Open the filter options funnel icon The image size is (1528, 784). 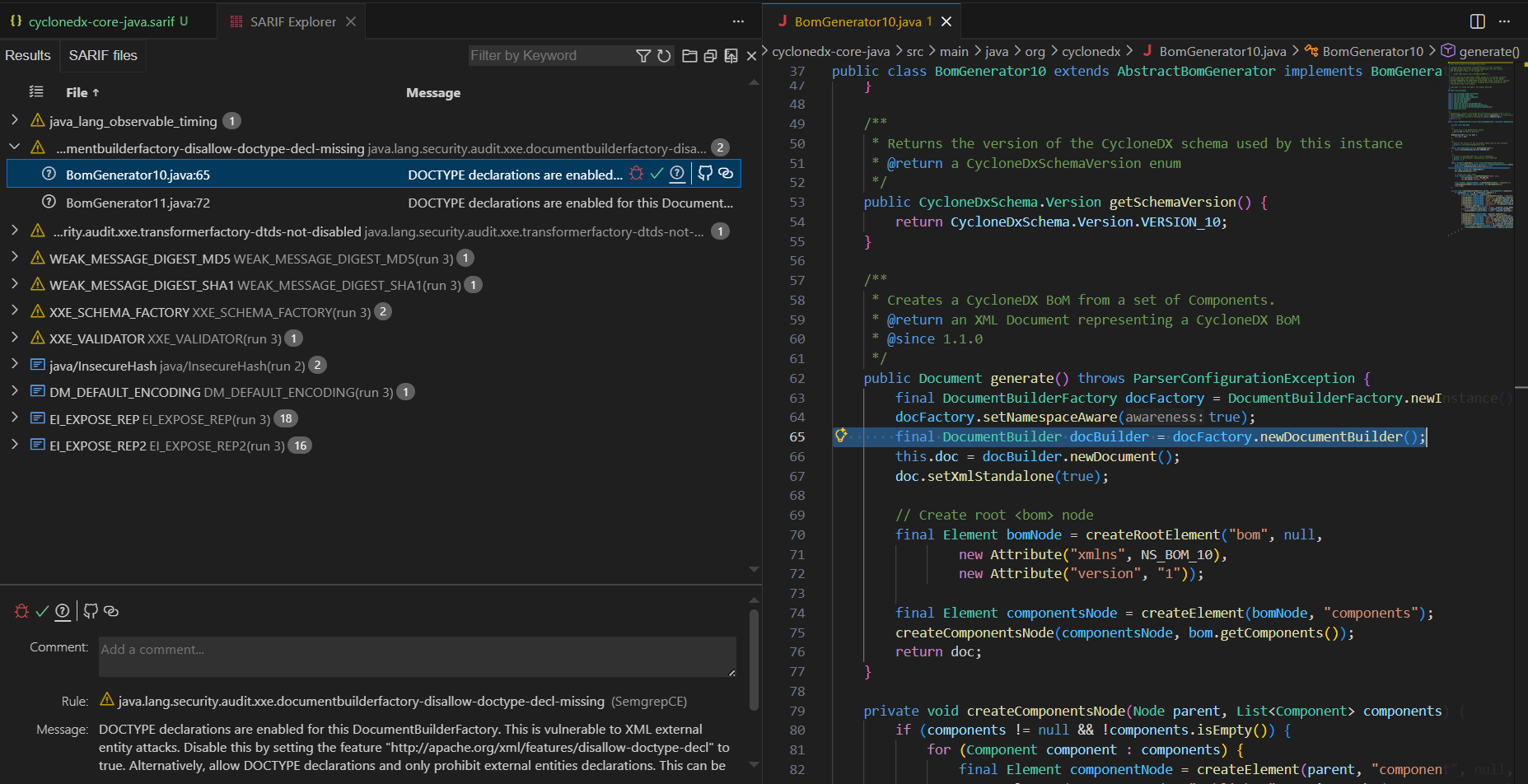643,56
